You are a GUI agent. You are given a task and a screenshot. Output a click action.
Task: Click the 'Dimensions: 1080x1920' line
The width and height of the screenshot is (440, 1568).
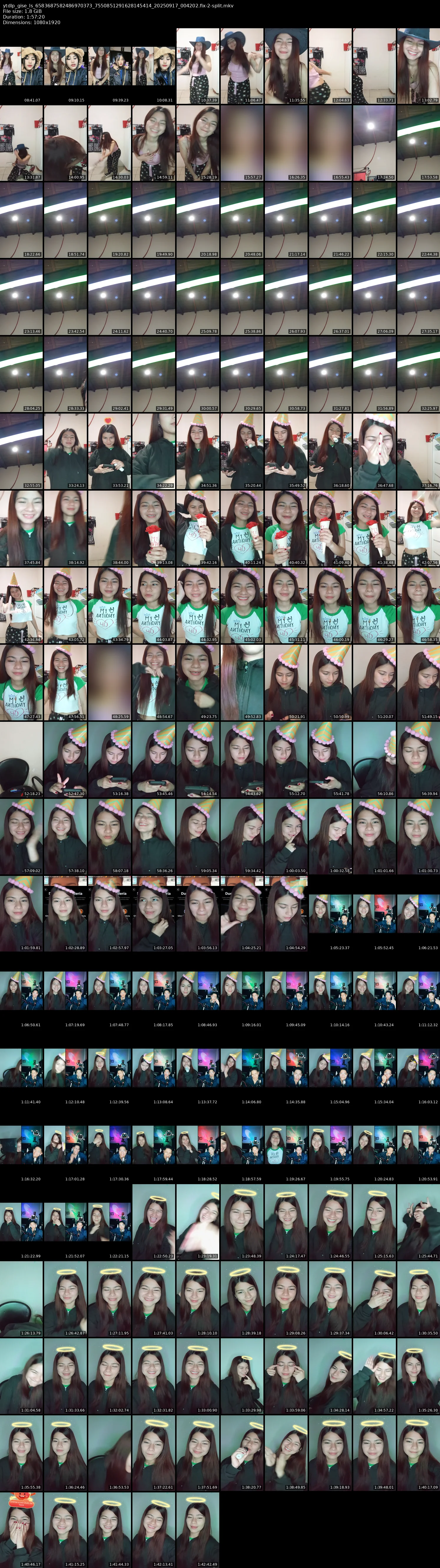(x=31, y=22)
